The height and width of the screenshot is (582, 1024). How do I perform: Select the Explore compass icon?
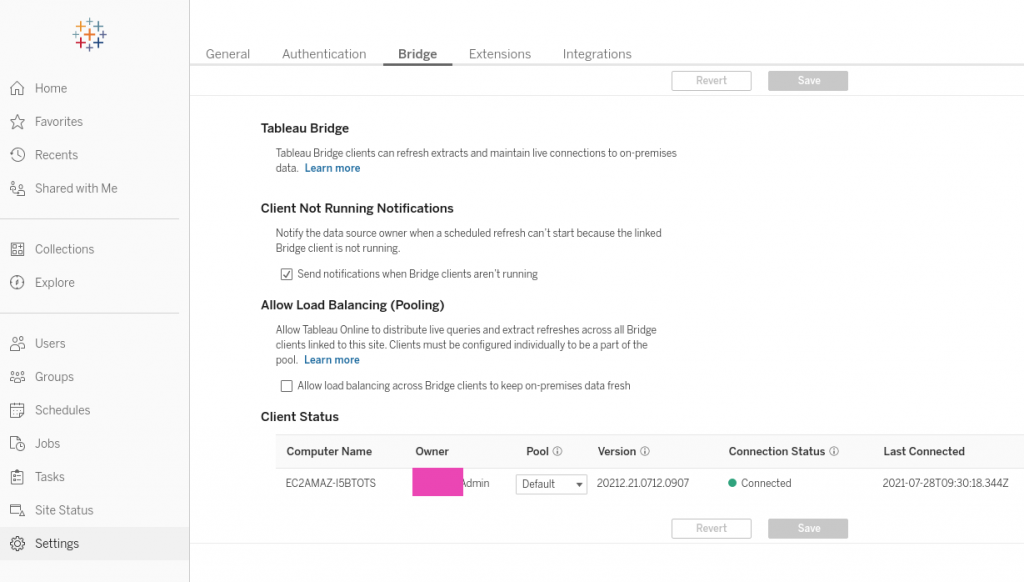(x=16, y=282)
